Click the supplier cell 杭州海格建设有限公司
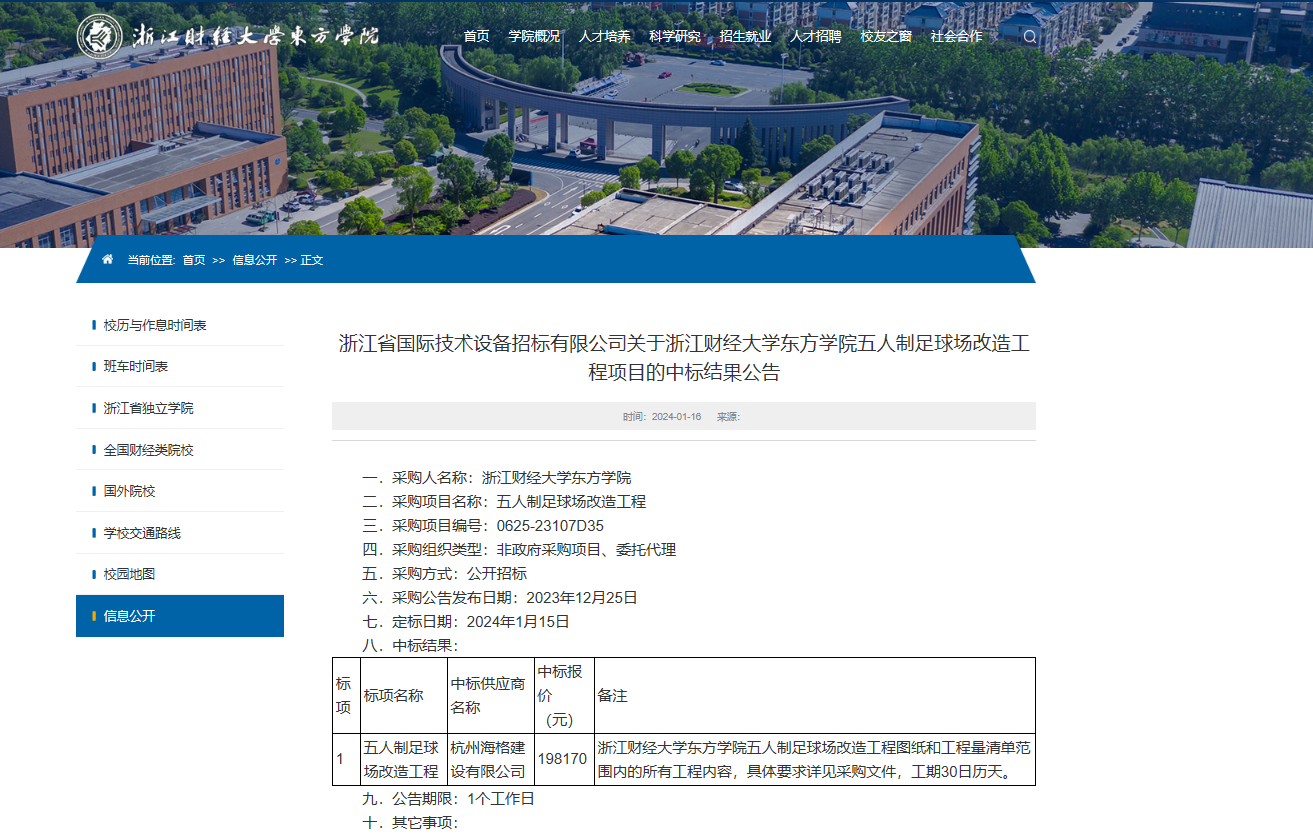The width and height of the screenshot is (1313, 838). 491,759
